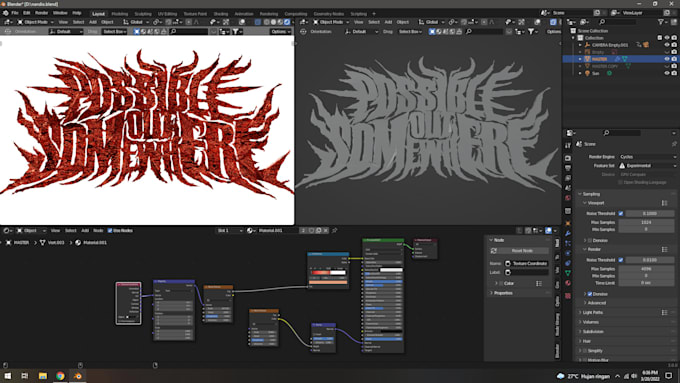Expand the Volumes panel

[x=591, y=322]
